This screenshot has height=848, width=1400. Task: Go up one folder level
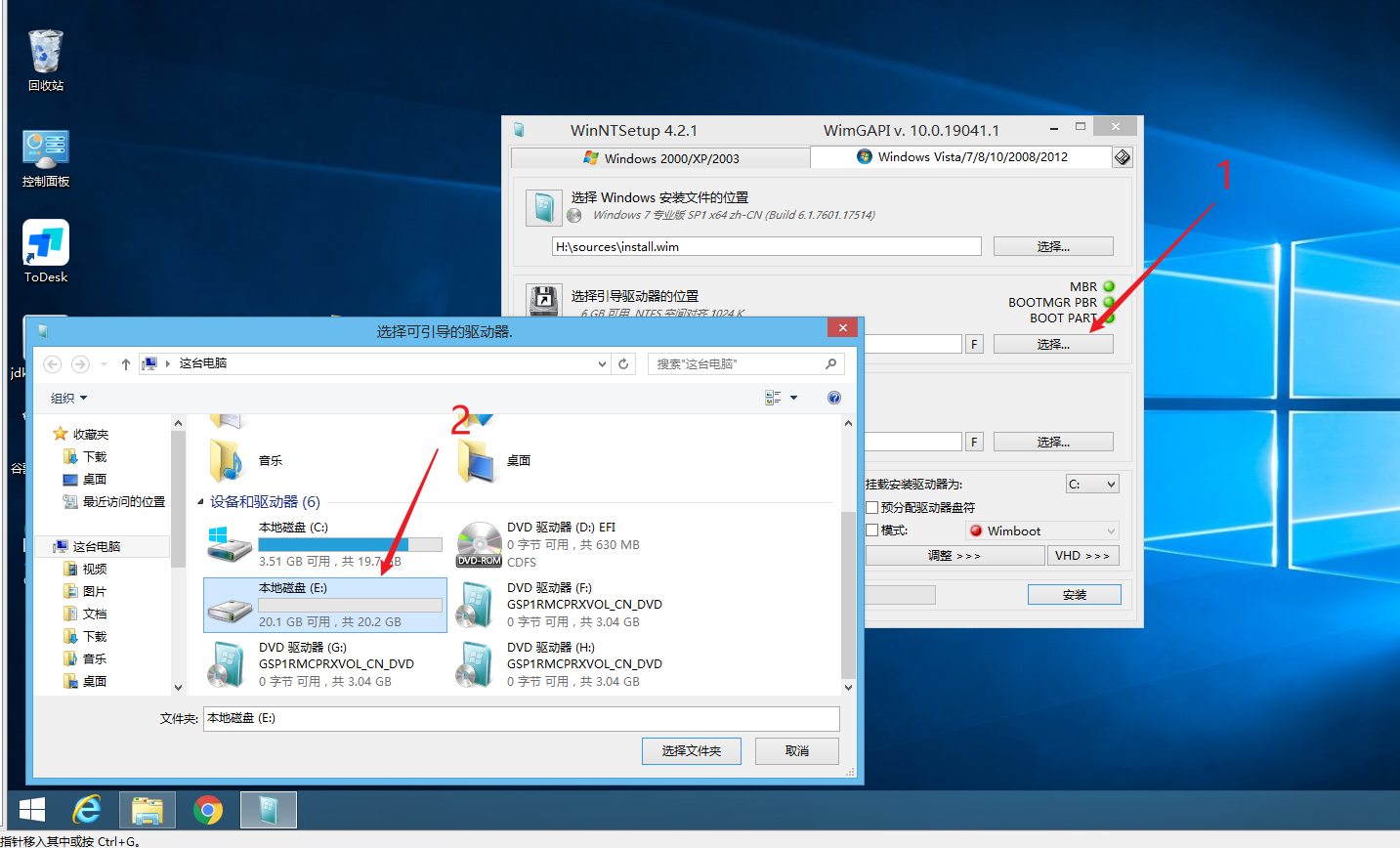tap(126, 364)
